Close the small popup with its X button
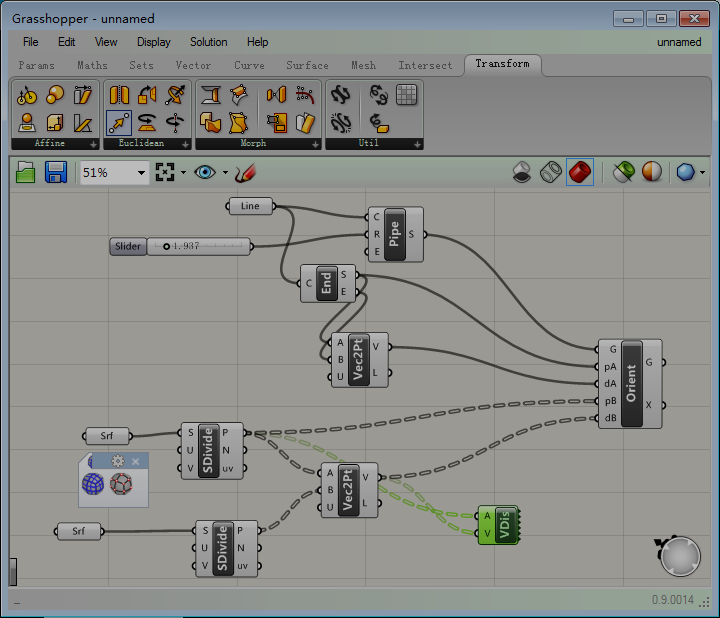 click(x=135, y=461)
